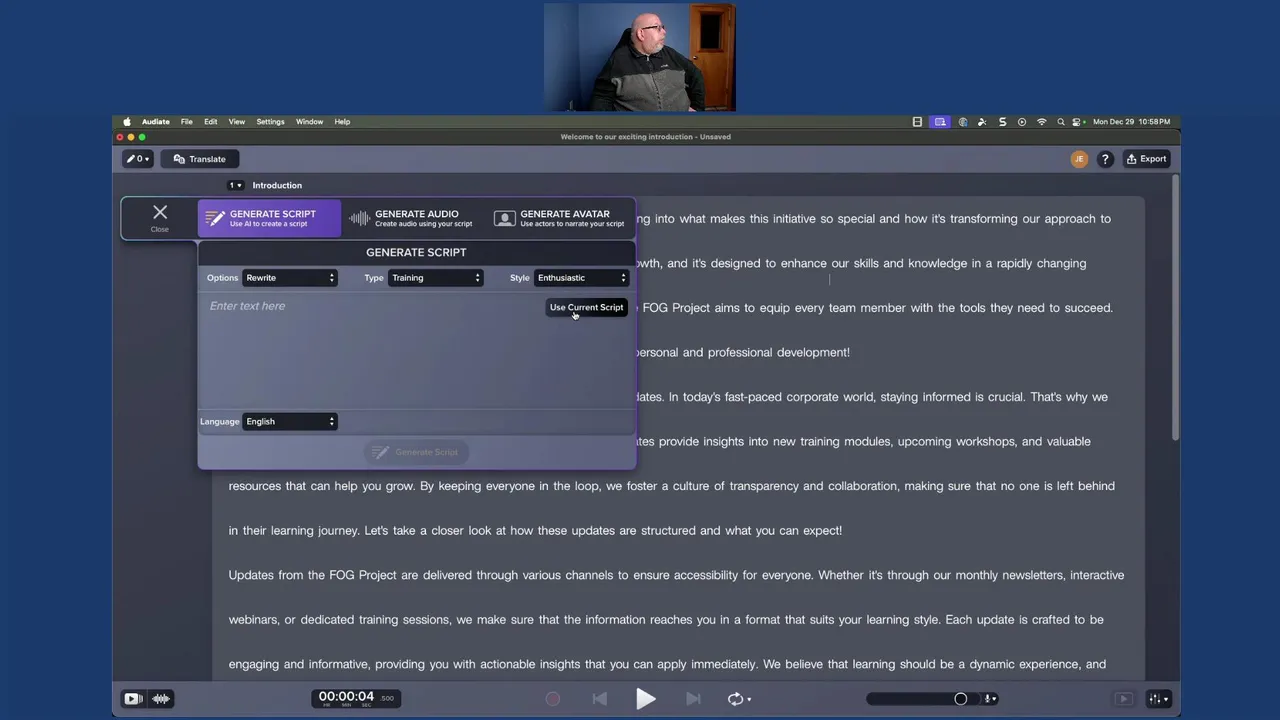Open the Apple menu
The height and width of the screenshot is (720, 1280).
[127, 122]
